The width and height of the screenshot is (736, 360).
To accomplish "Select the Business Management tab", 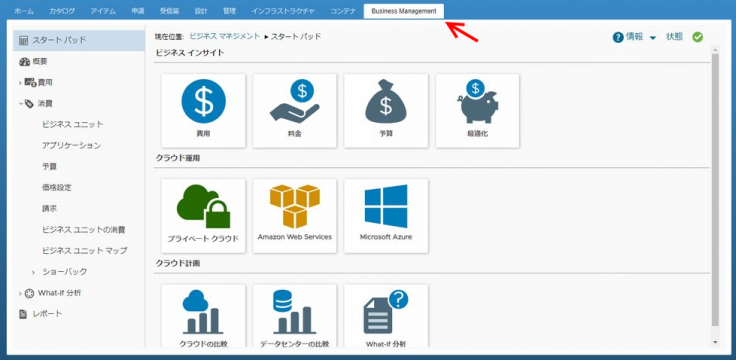I will pyautogui.click(x=404, y=11).
